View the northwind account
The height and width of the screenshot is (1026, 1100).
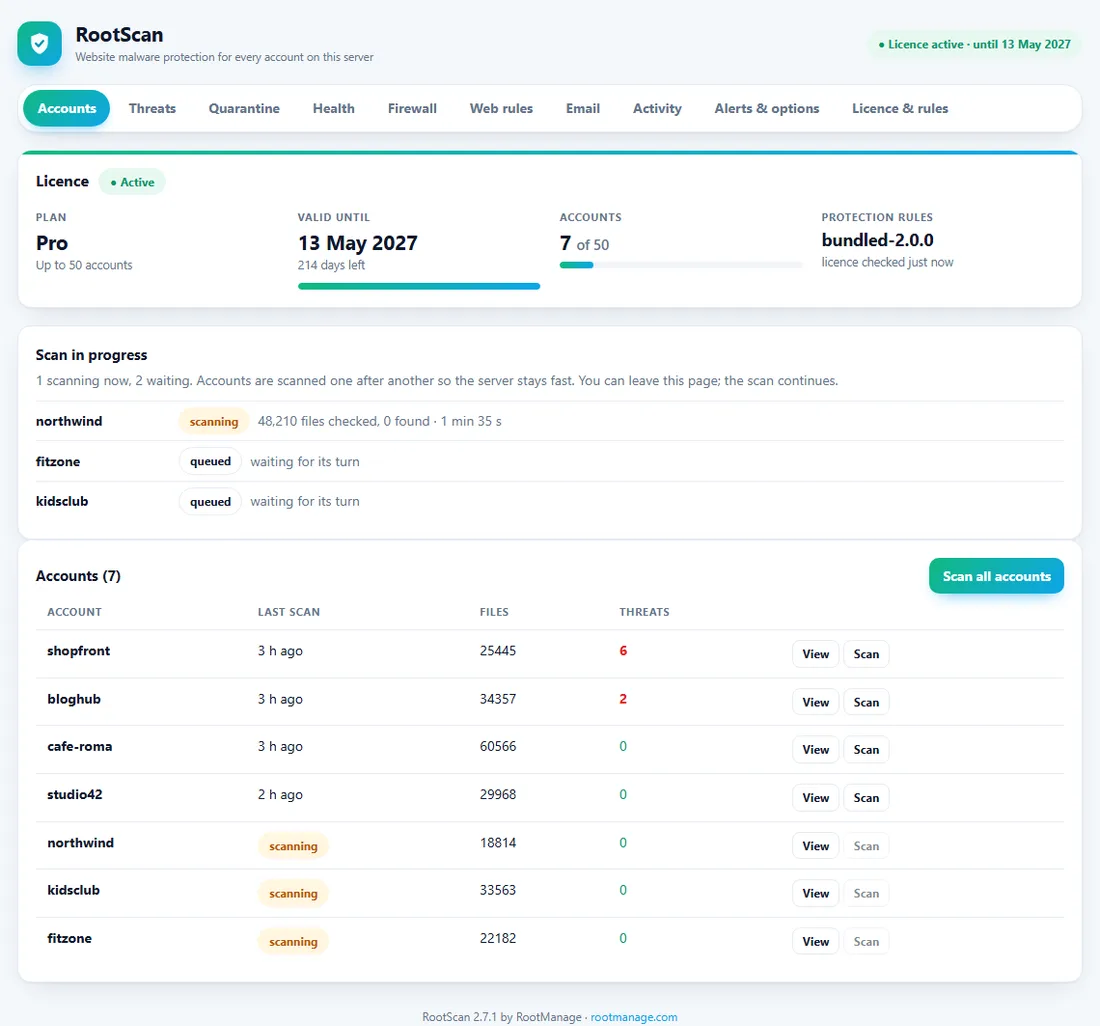(x=815, y=846)
